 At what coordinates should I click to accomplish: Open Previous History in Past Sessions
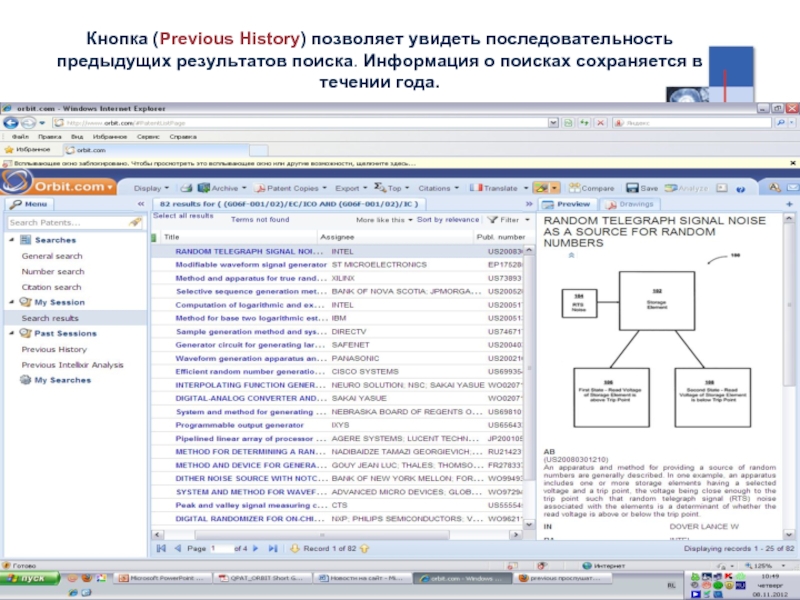pyautogui.click(x=54, y=349)
